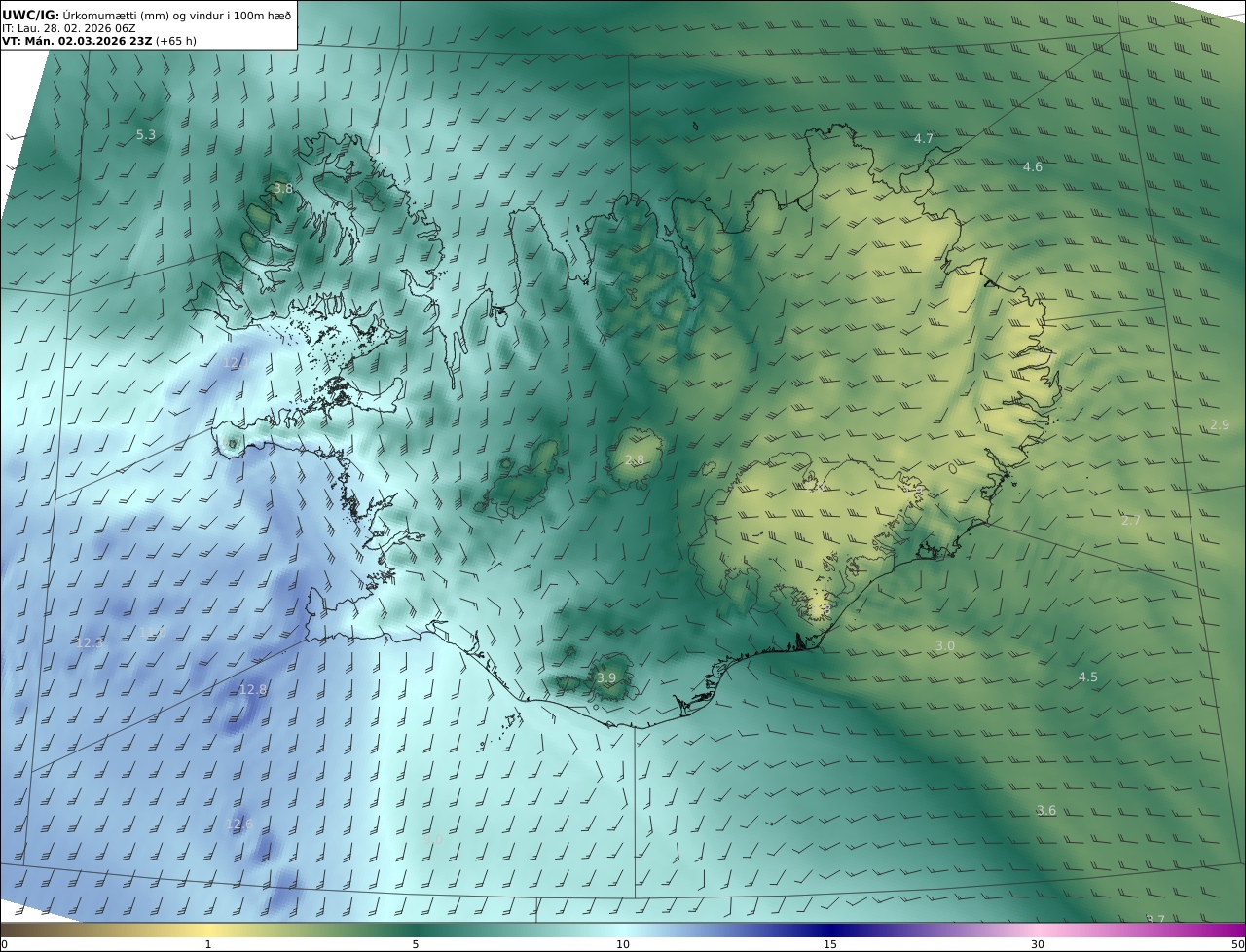The width and height of the screenshot is (1246, 952).
Task: Click the color scale tick label 30
Action: pos(1038,944)
